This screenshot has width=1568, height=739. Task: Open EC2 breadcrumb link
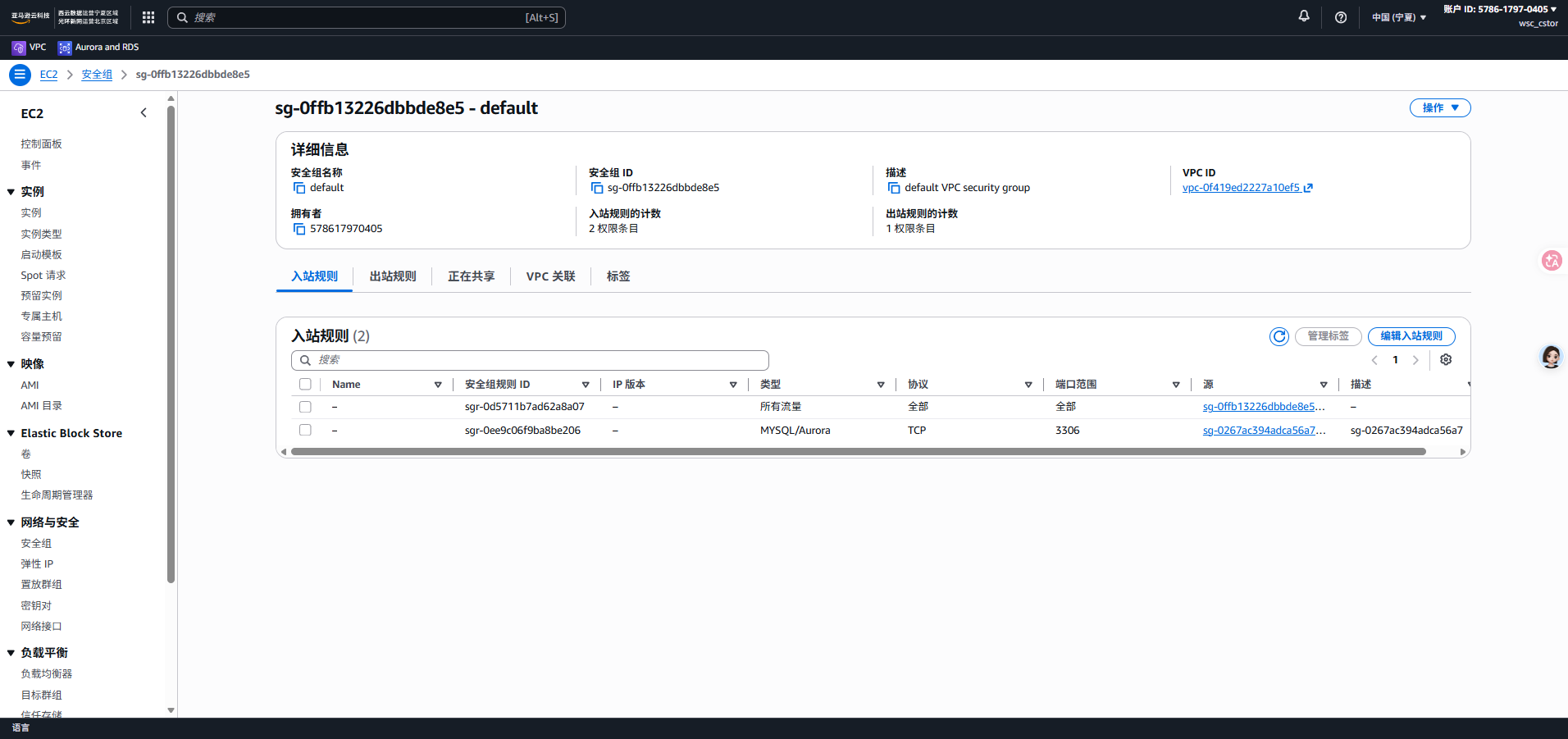point(49,75)
